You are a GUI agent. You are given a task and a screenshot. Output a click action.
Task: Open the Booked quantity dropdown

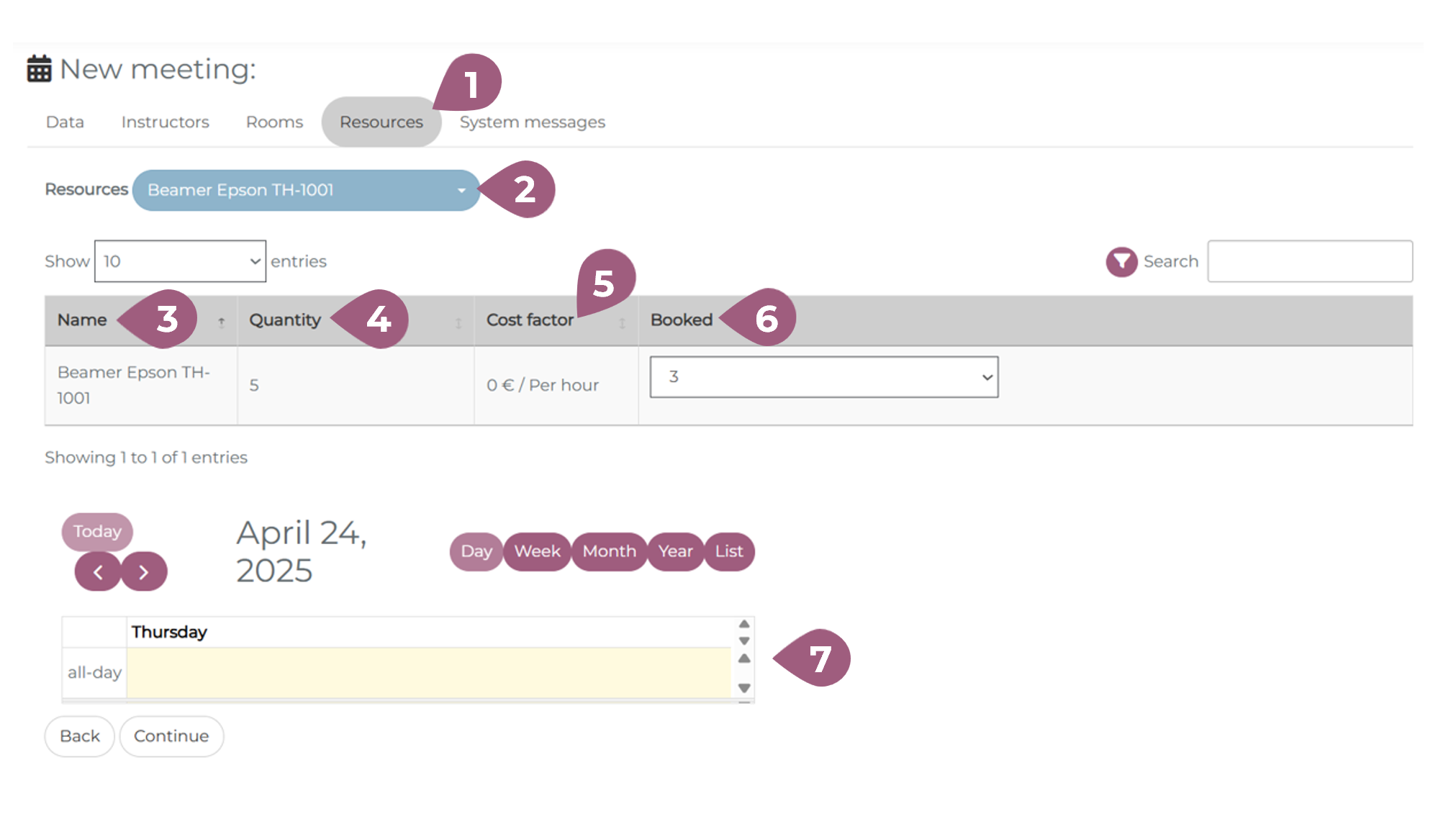pos(823,377)
